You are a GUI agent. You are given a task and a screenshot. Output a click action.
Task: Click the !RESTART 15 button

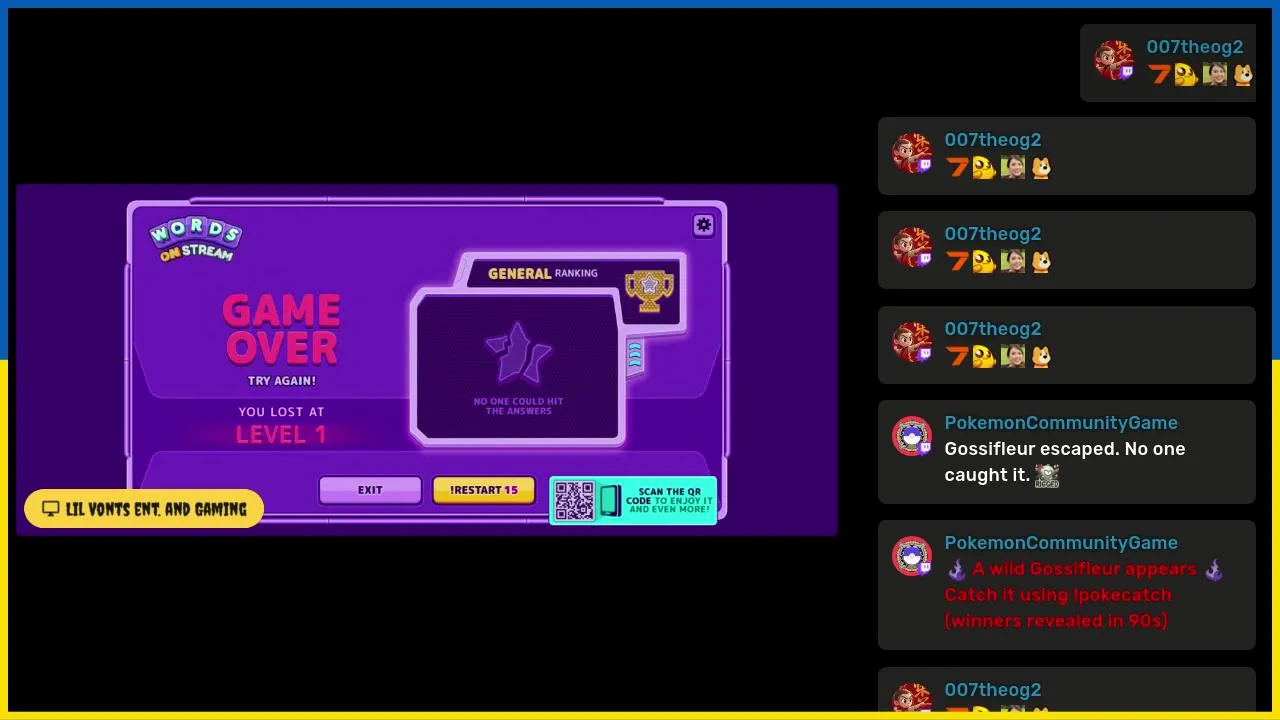point(484,490)
